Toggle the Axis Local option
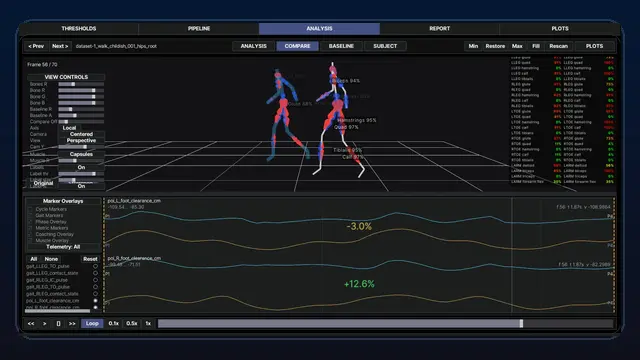 click(x=69, y=128)
